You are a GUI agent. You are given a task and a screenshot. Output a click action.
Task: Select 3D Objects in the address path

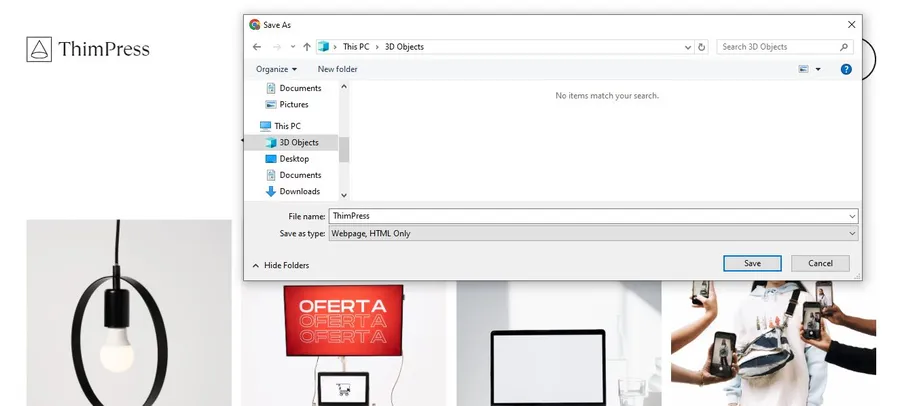pos(404,47)
